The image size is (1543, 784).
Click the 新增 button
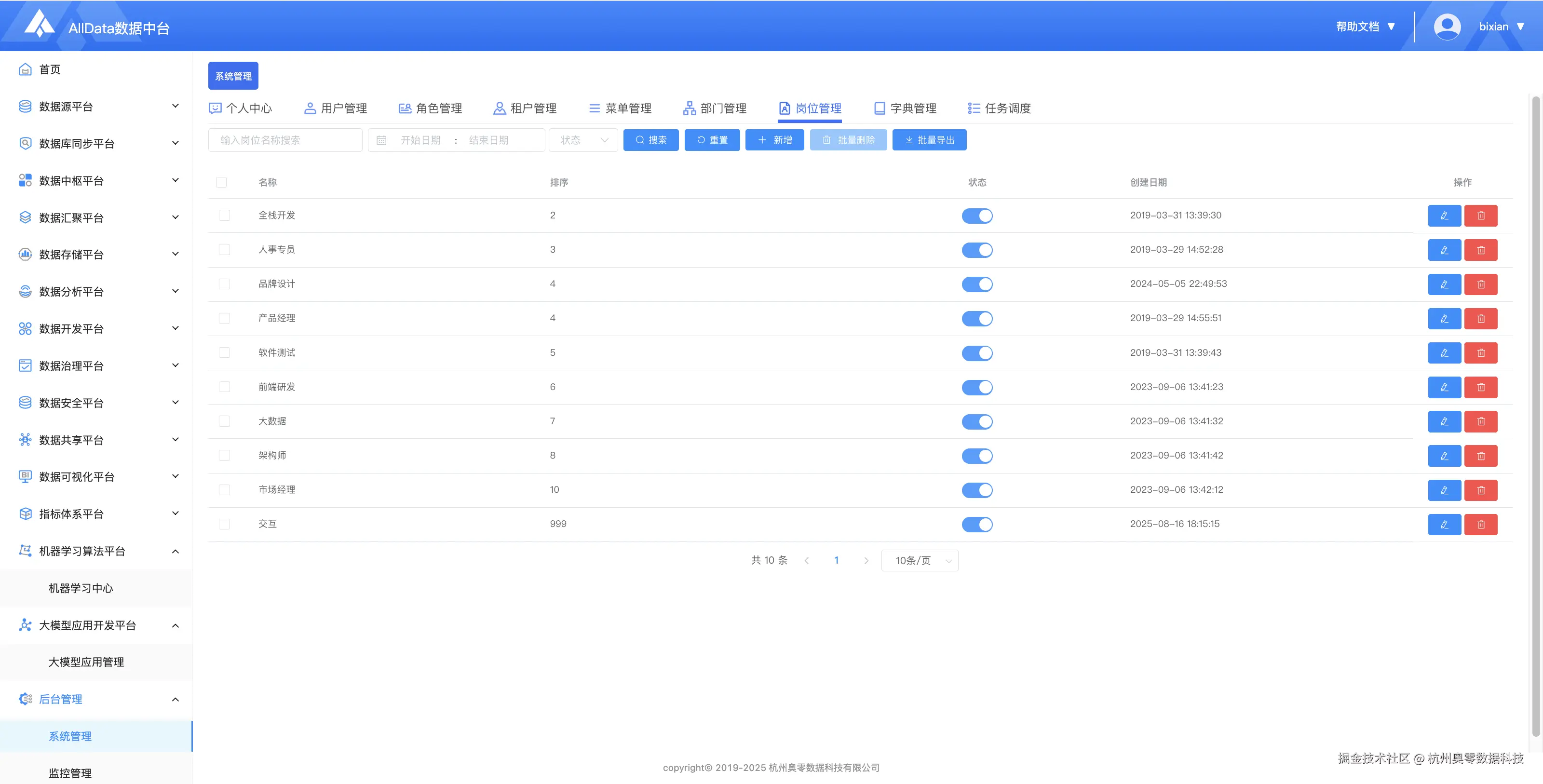(774, 140)
